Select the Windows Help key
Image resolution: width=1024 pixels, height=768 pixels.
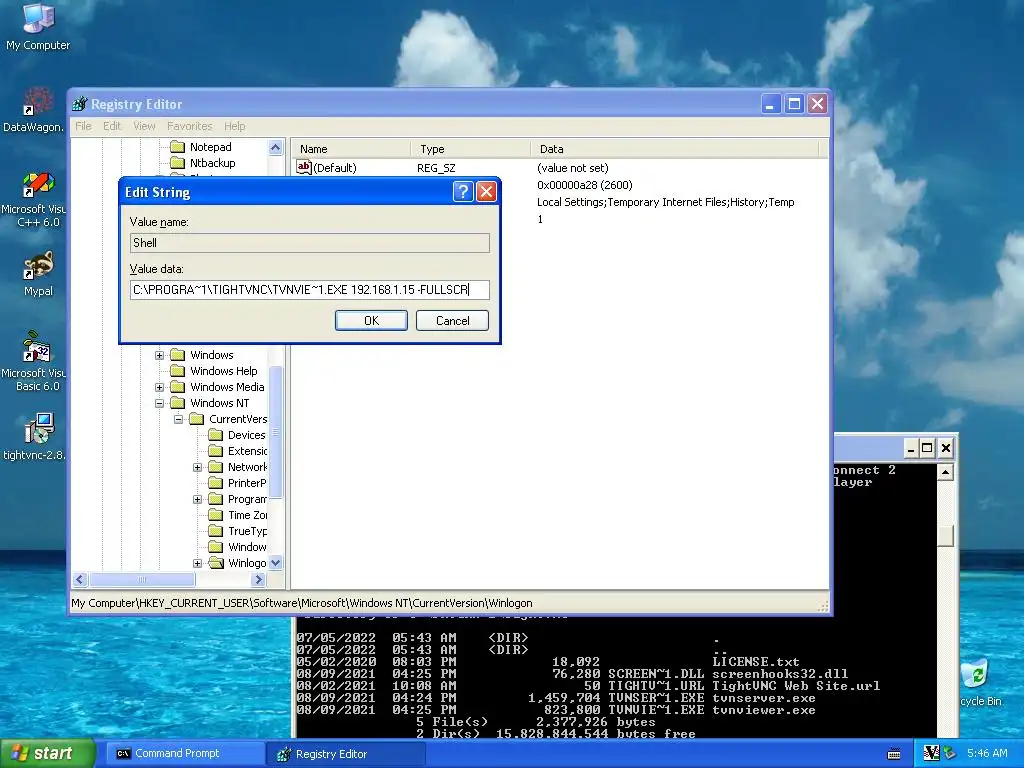click(x=214, y=371)
